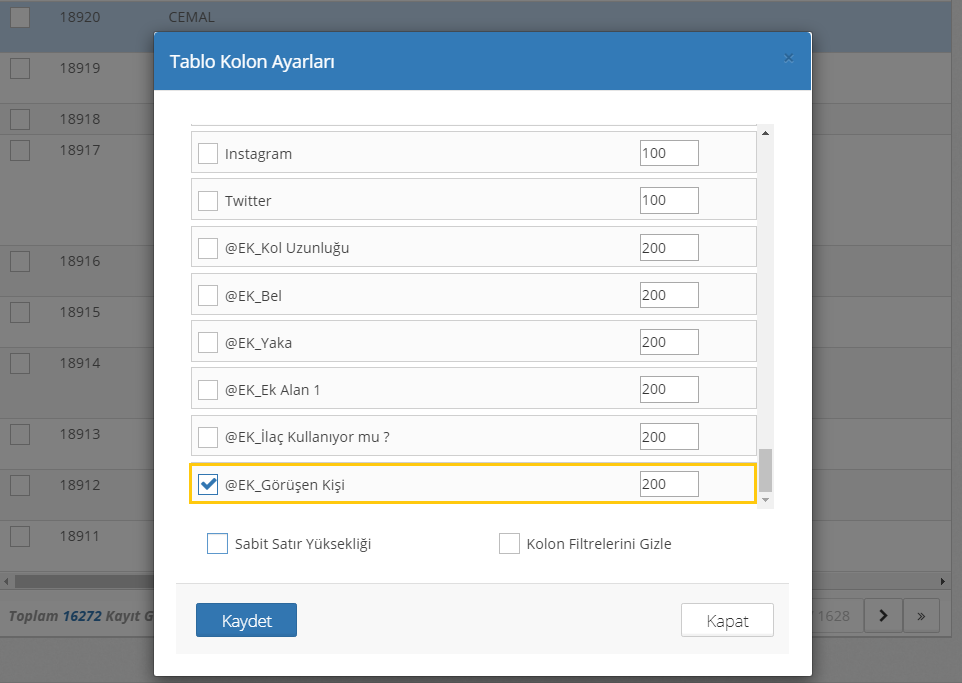Screen dimensions: 962x683
Task: Check the @EK_Bel column box
Action: pyautogui.click(x=208, y=295)
